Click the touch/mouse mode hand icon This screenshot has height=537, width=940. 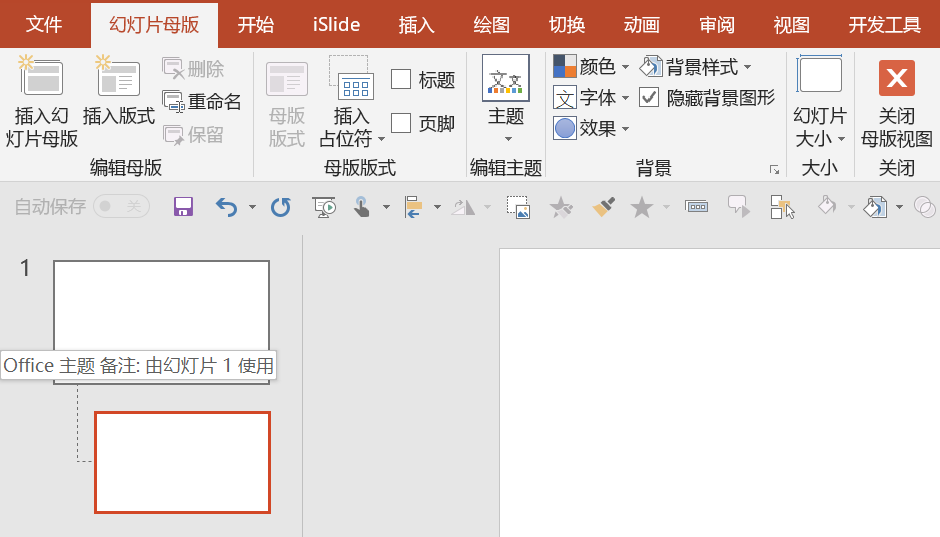pyautogui.click(x=361, y=207)
